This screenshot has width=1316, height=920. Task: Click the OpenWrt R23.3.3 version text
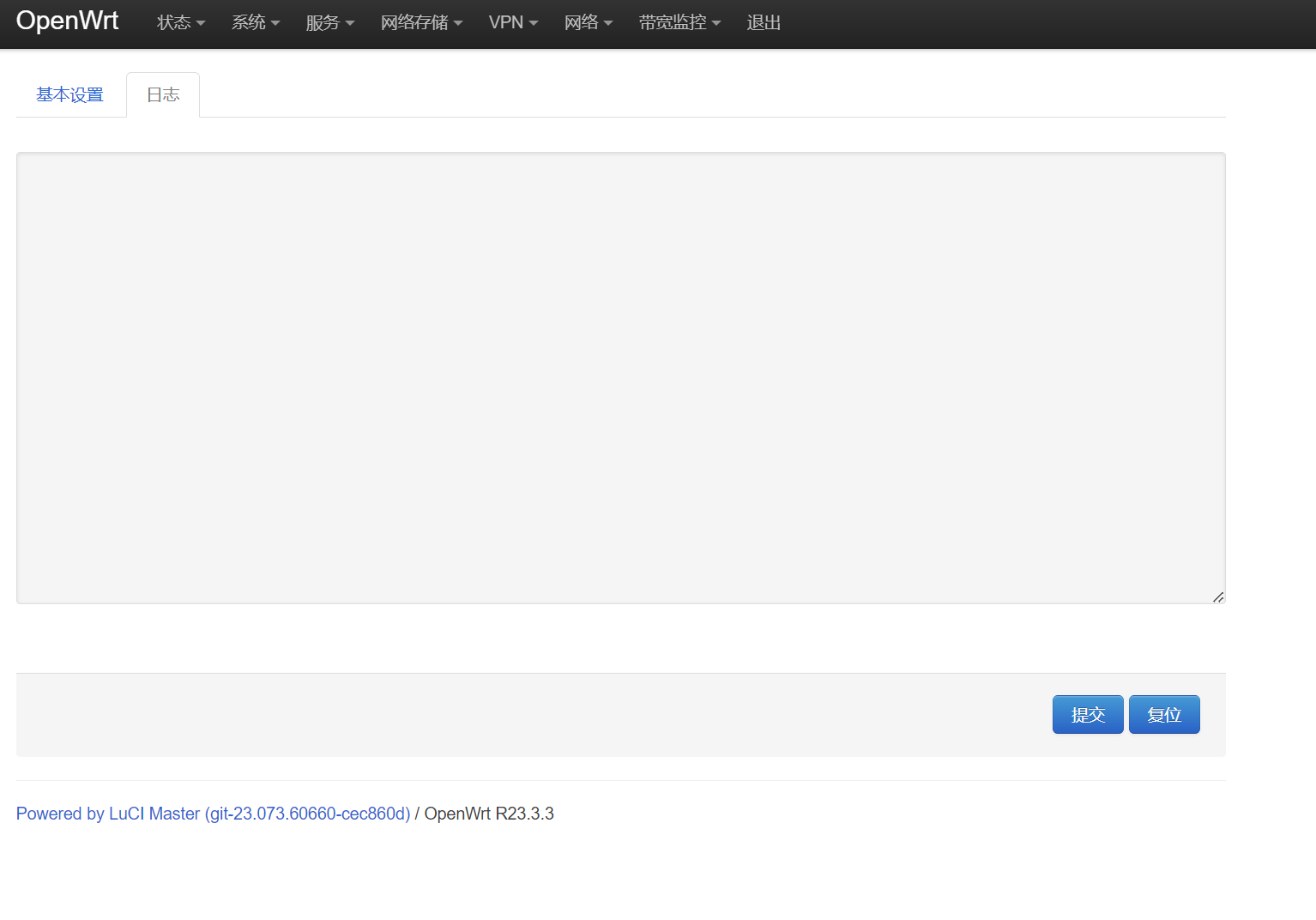point(489,814)
